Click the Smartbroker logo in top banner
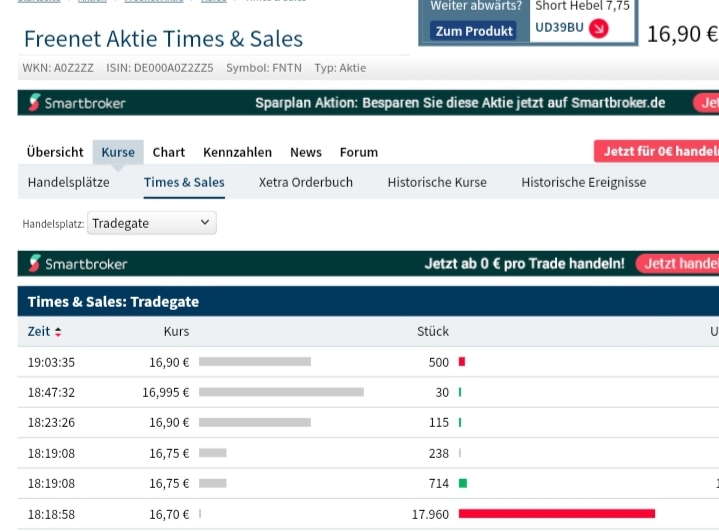The image size is (719, 531). pyautogui.click(x=77, y=103)
